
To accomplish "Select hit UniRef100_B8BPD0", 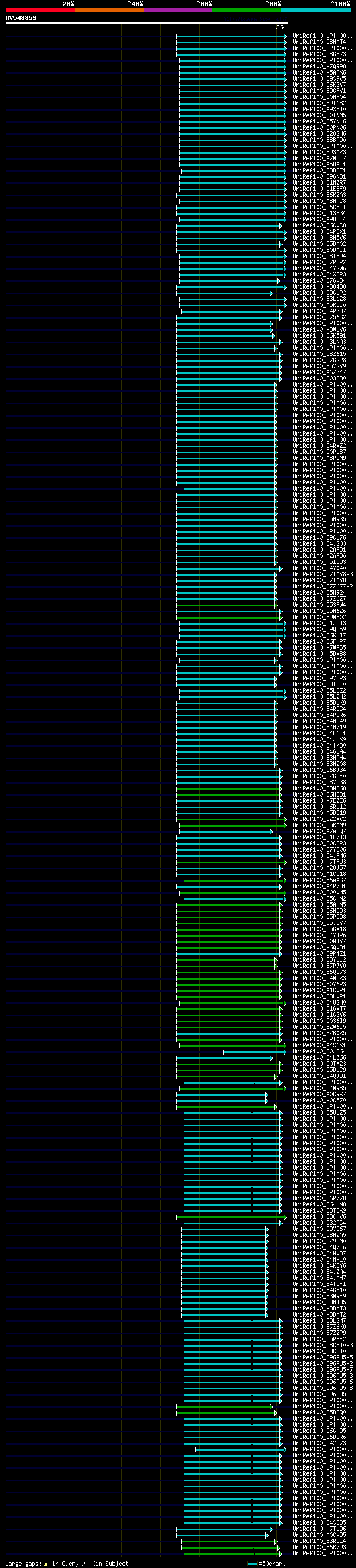I will tap(319, 140).
